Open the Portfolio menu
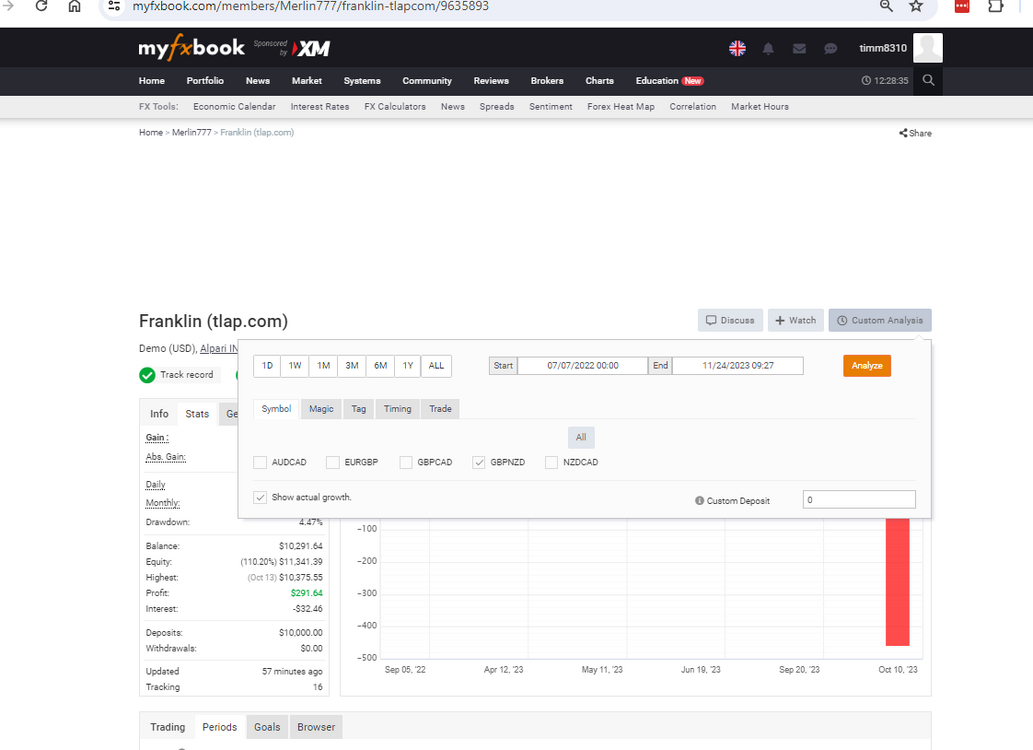The image size is (1033, 750). pos(205,80)
